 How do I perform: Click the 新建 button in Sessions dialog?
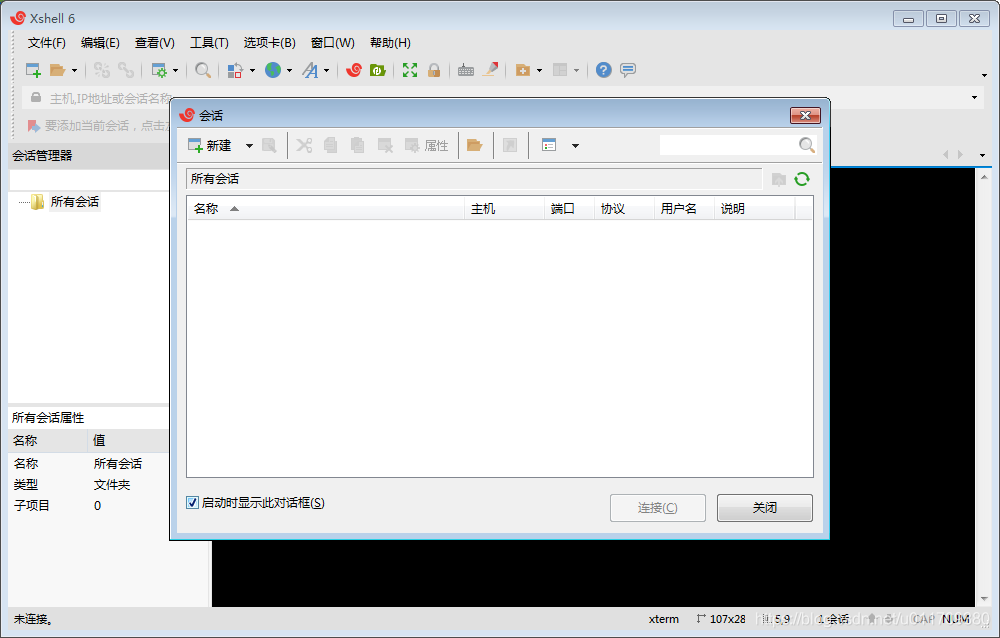tap(210, 145)
